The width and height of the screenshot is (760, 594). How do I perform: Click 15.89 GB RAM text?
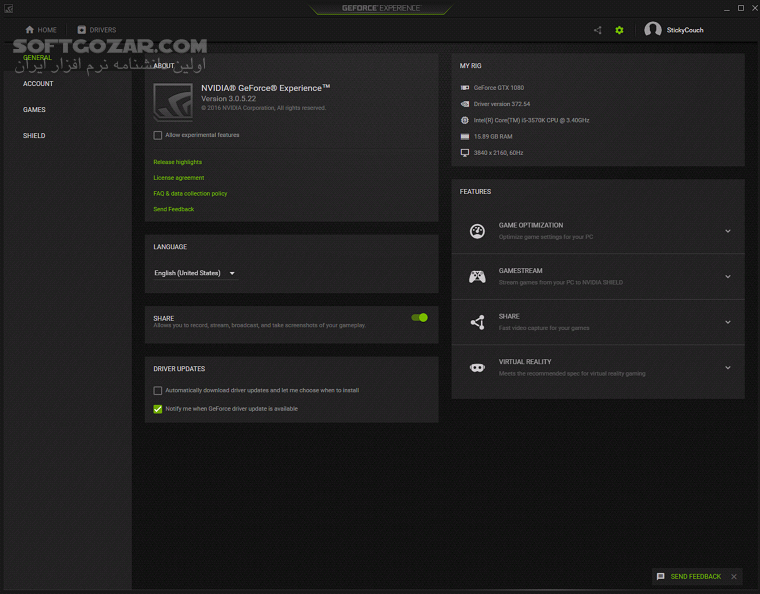(493, 137)
